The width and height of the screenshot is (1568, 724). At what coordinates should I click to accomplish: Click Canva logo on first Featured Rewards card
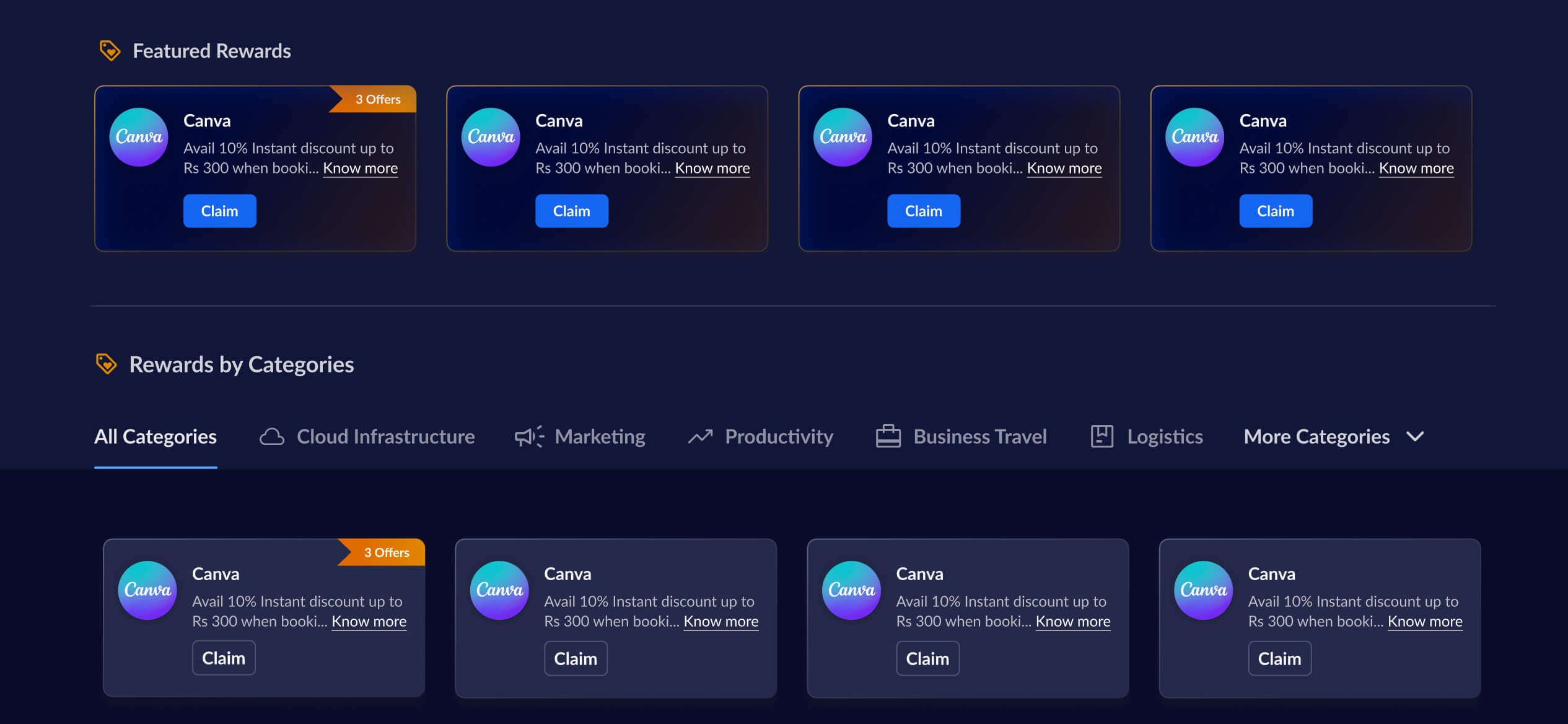click(x=139, y=137)
